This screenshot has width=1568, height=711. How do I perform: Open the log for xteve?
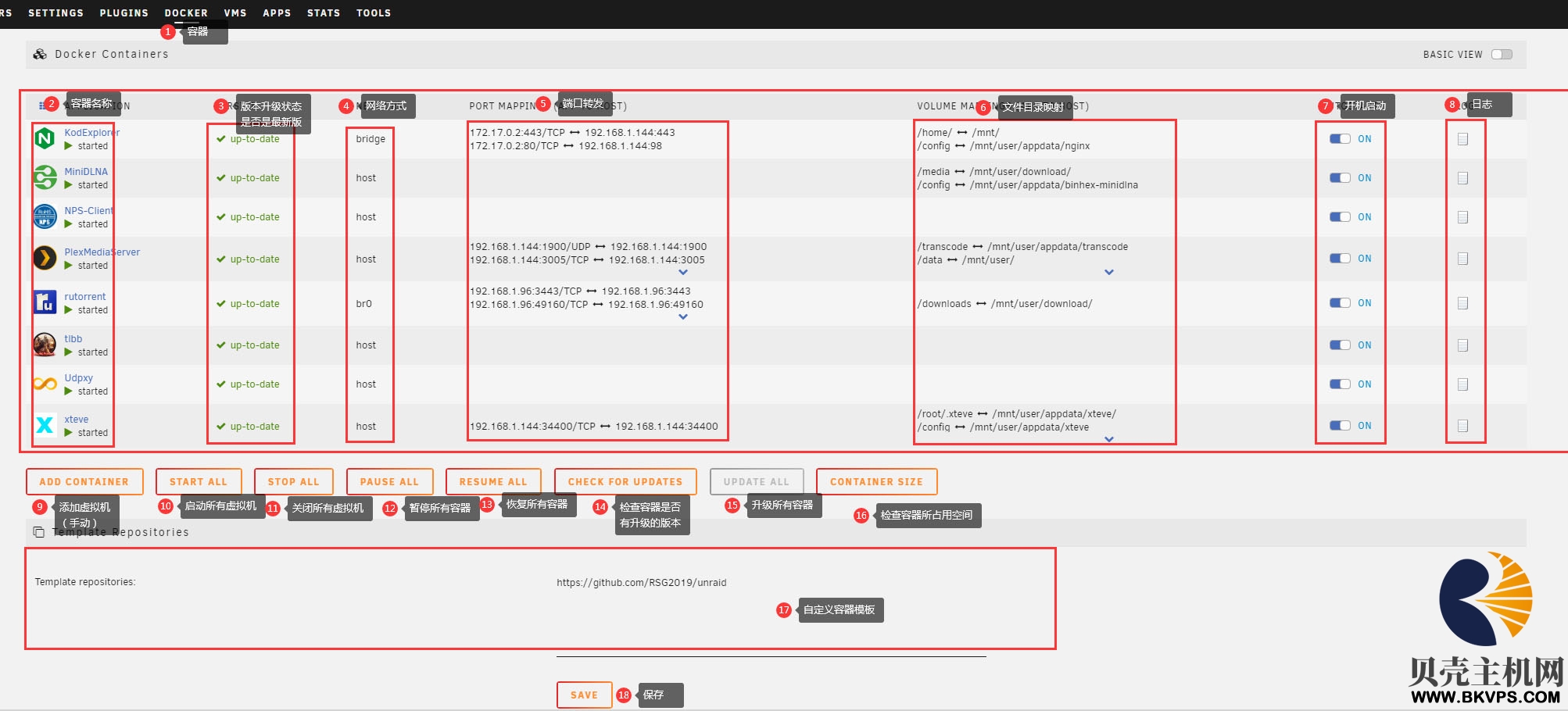[x=1462, y=426]
